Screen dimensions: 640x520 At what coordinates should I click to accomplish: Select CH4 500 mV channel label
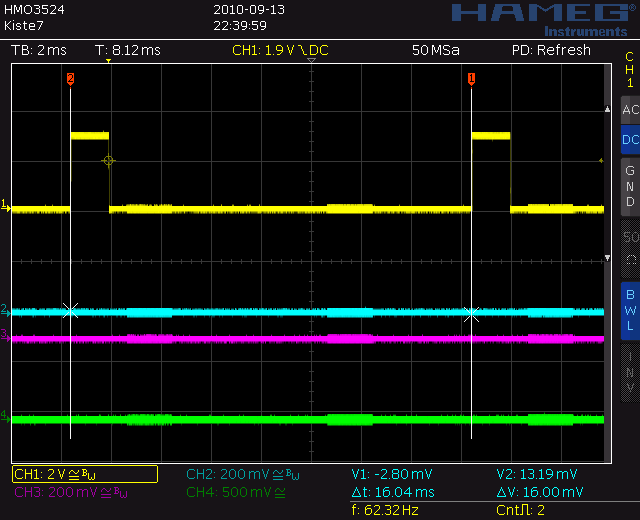click(x=236, y=492)
